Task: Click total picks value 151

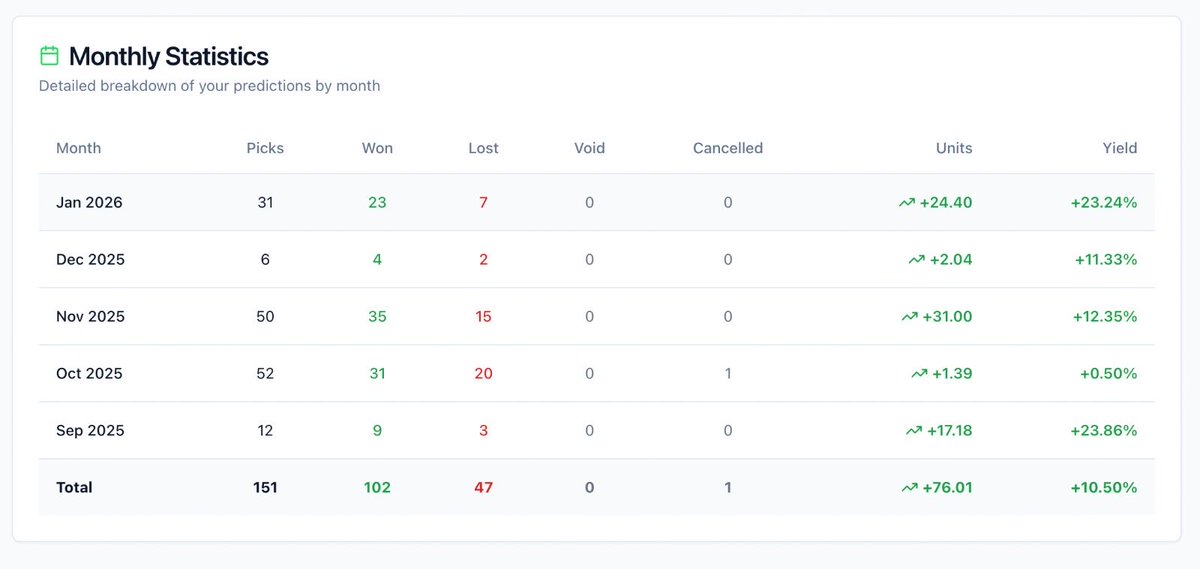Action: tap(265, 487)
